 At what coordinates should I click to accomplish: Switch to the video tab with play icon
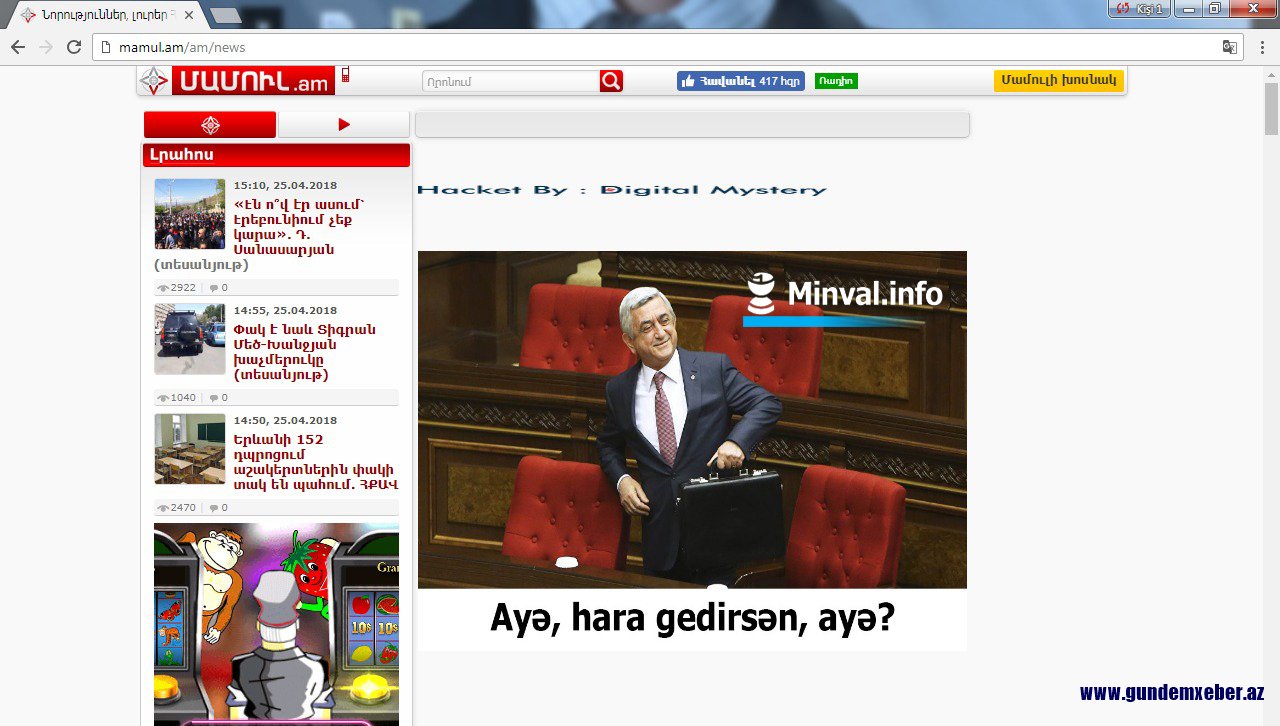pyautogui.click(x=344, y=124)
